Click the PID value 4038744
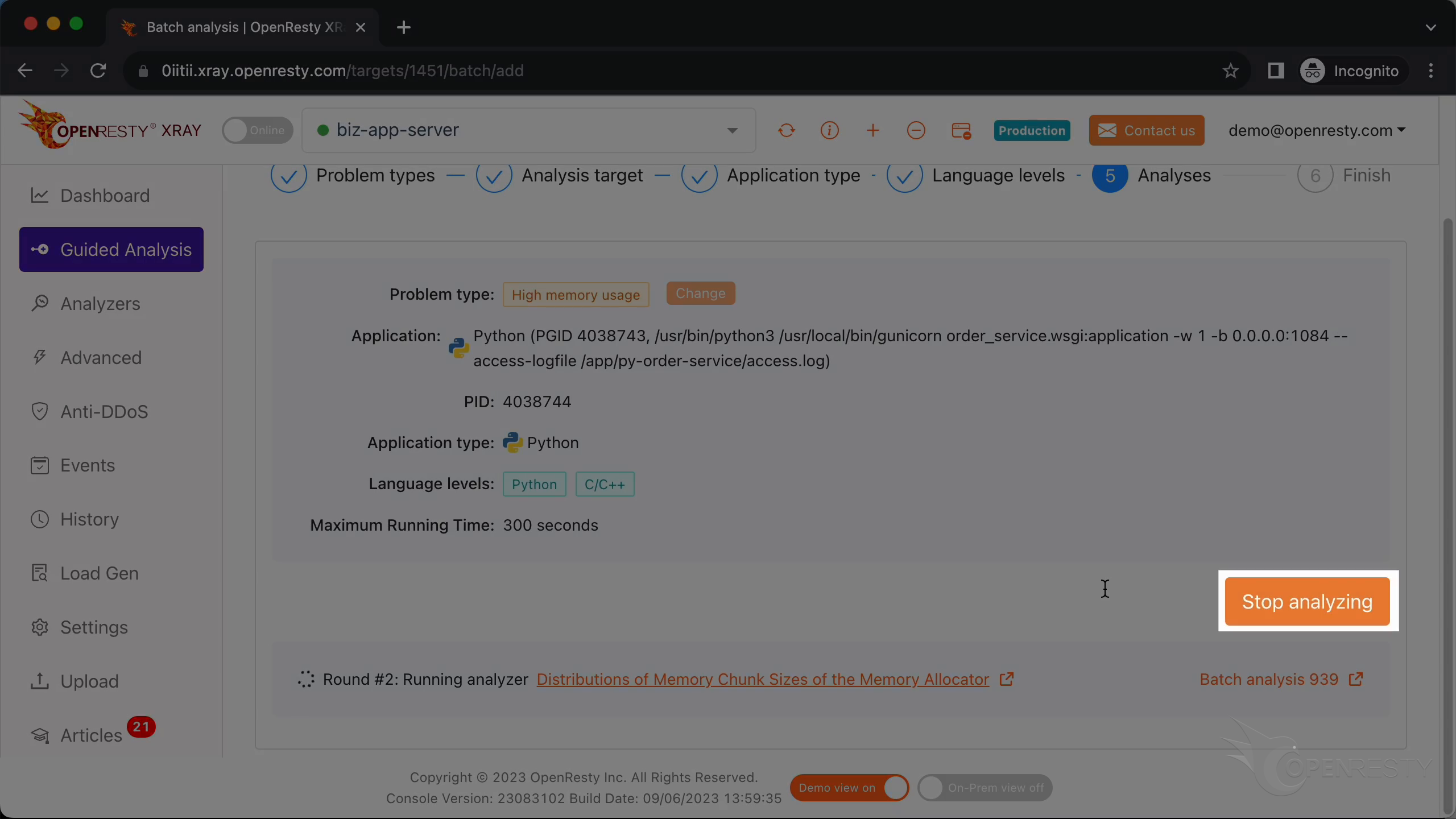This screenshot has width=1456, height=819. coord(537,402)
